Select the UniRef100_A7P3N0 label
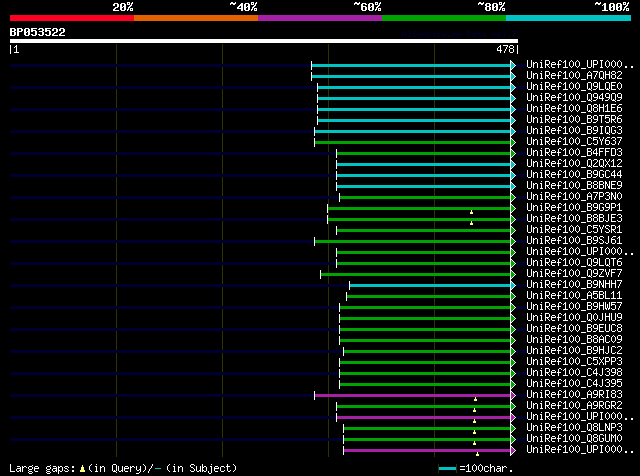Image resolution: width=640 pixels, height=476 pixels. [x=574, y=197]
